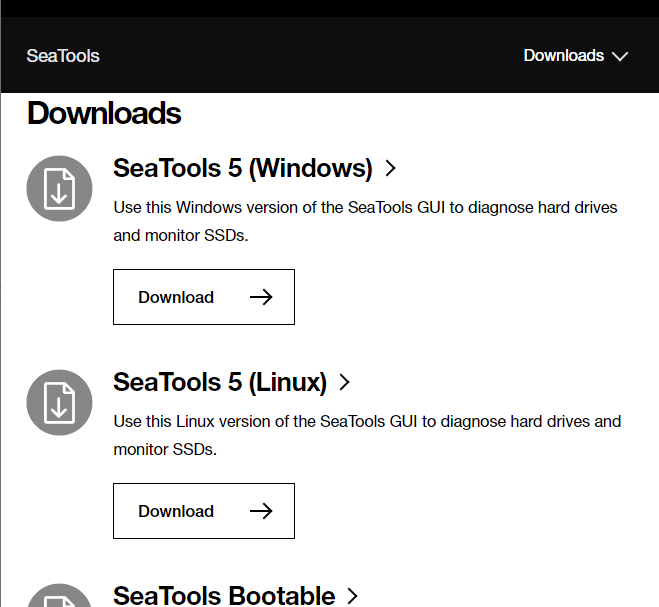Open the Downloads dropdown in header
The height and width of the screenshot is (607, 659).
pyautogui.click(x=575, y=55)
